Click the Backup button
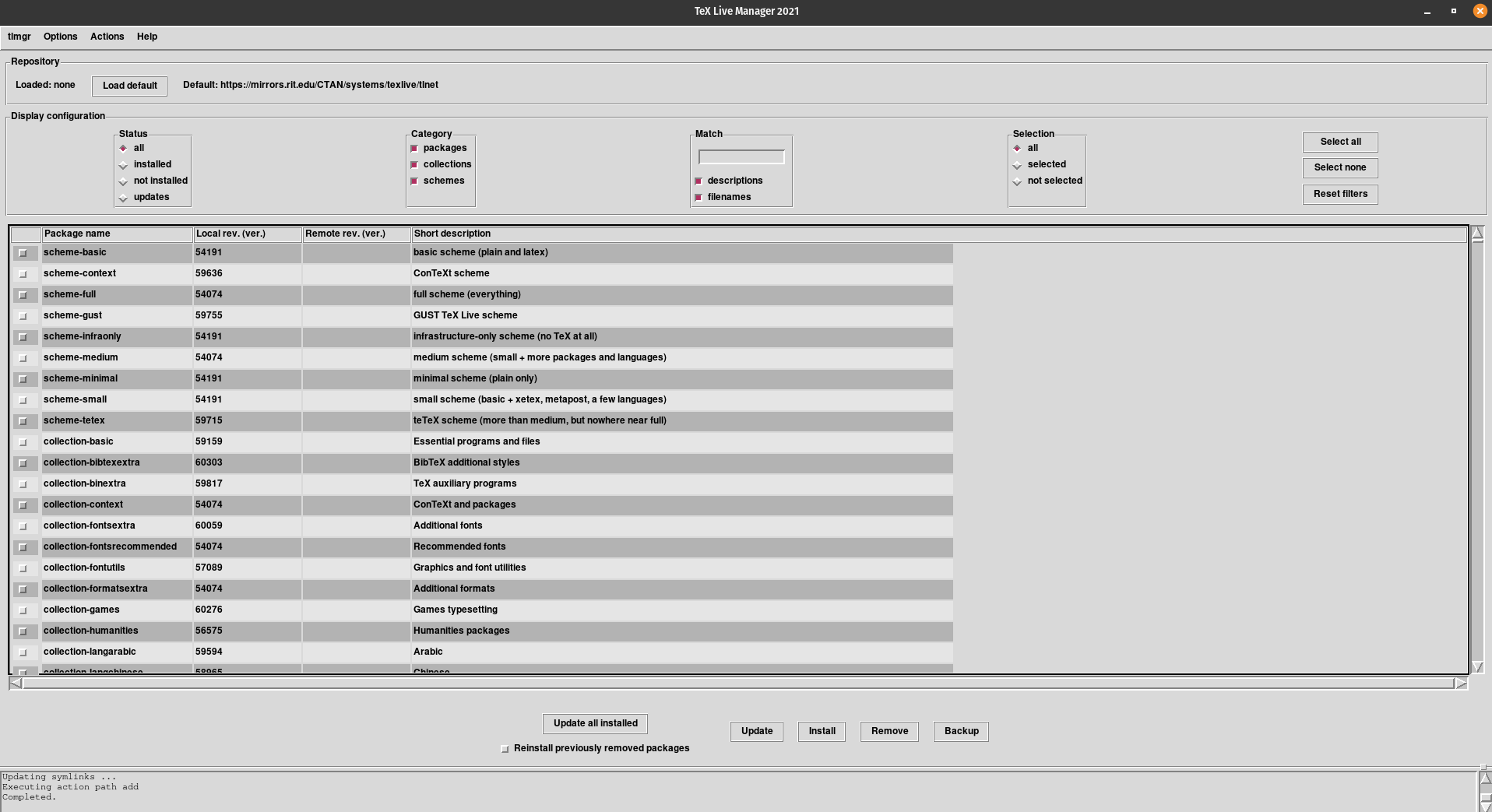1492x812 pixels. [961, 731]
